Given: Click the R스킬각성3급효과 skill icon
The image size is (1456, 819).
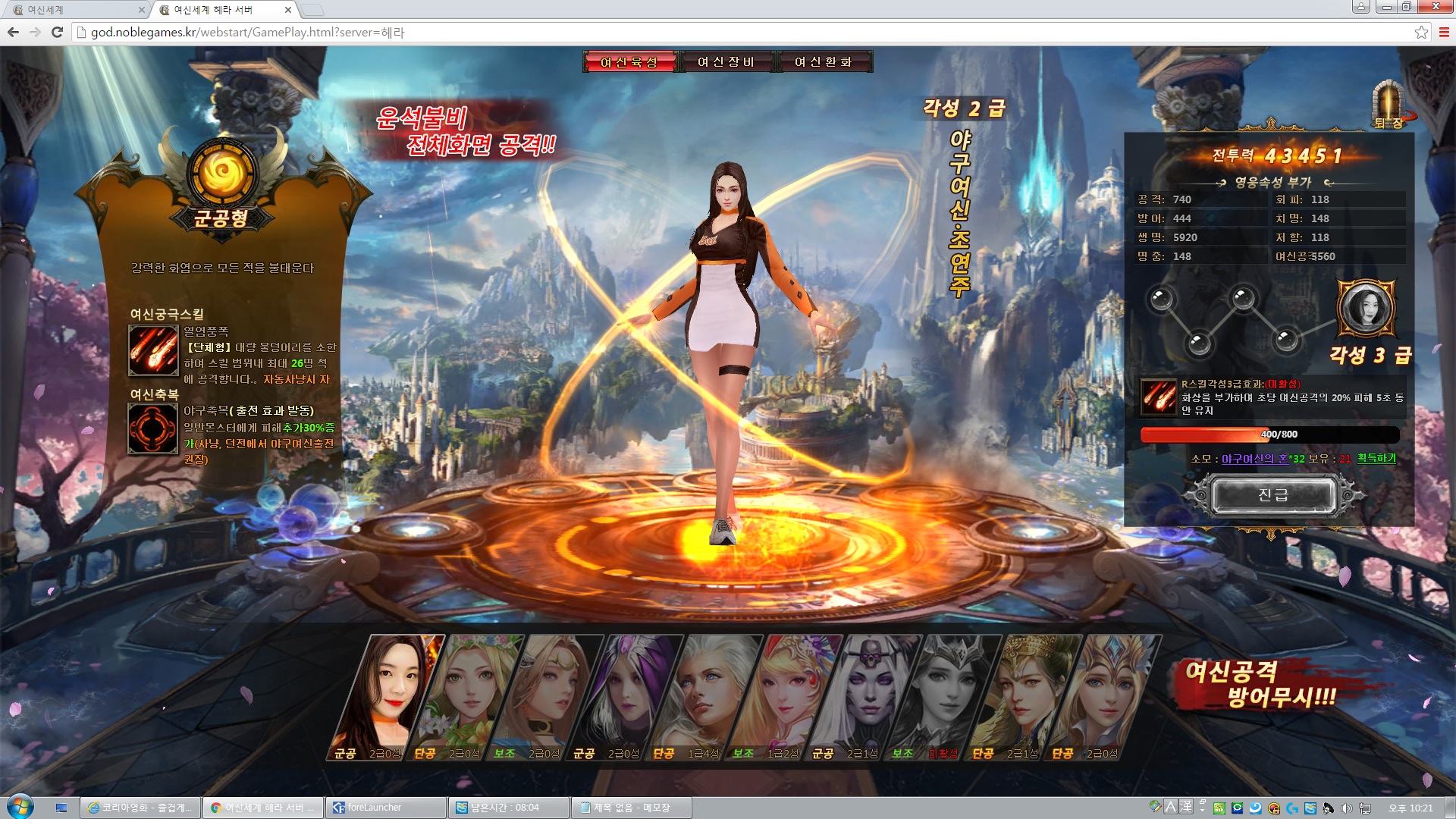Looking at the screenshot, I should pyautogui.click(x=1159, y=397).
